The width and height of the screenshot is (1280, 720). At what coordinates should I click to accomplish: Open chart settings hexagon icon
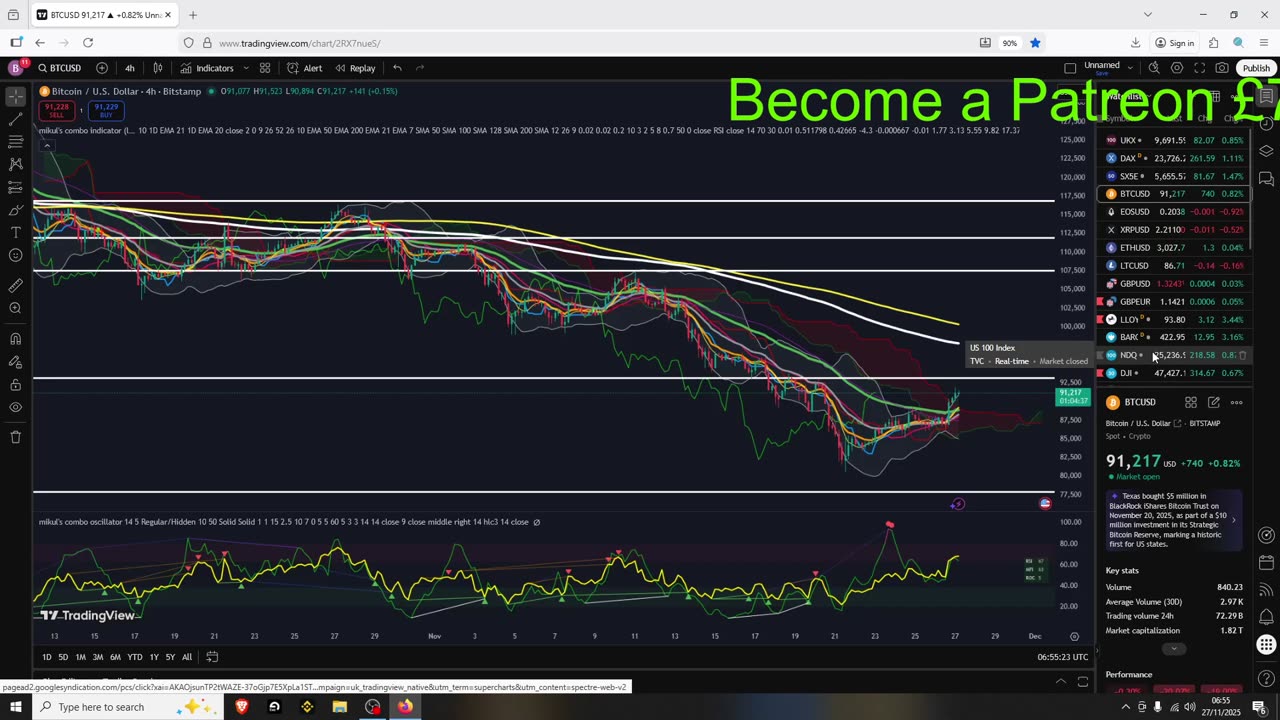1177,68
